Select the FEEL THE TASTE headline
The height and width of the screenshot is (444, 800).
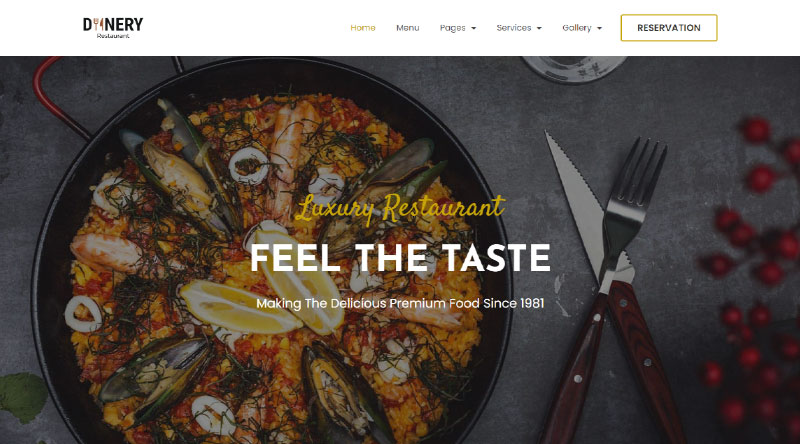point(401,258)
